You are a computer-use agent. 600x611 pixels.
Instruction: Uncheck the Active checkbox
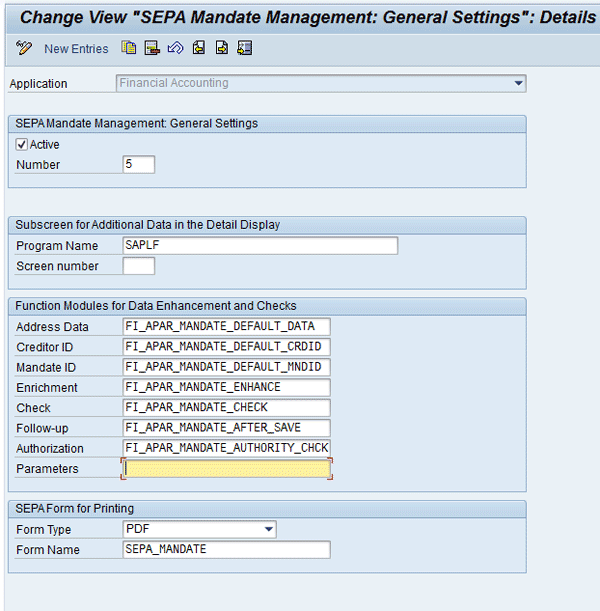click(22, 145)
